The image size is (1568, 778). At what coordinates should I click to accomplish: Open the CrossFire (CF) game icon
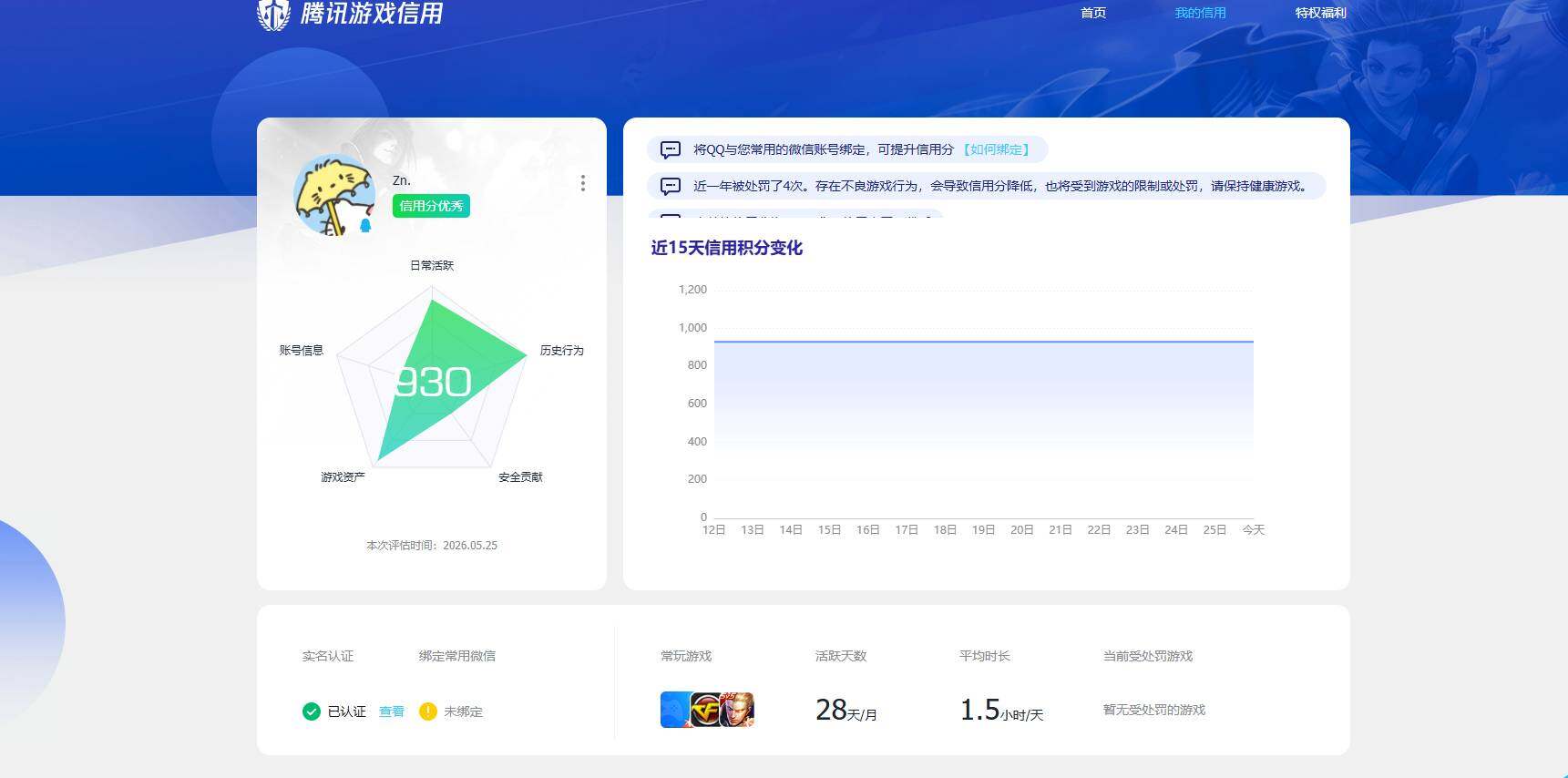(705, 710)
